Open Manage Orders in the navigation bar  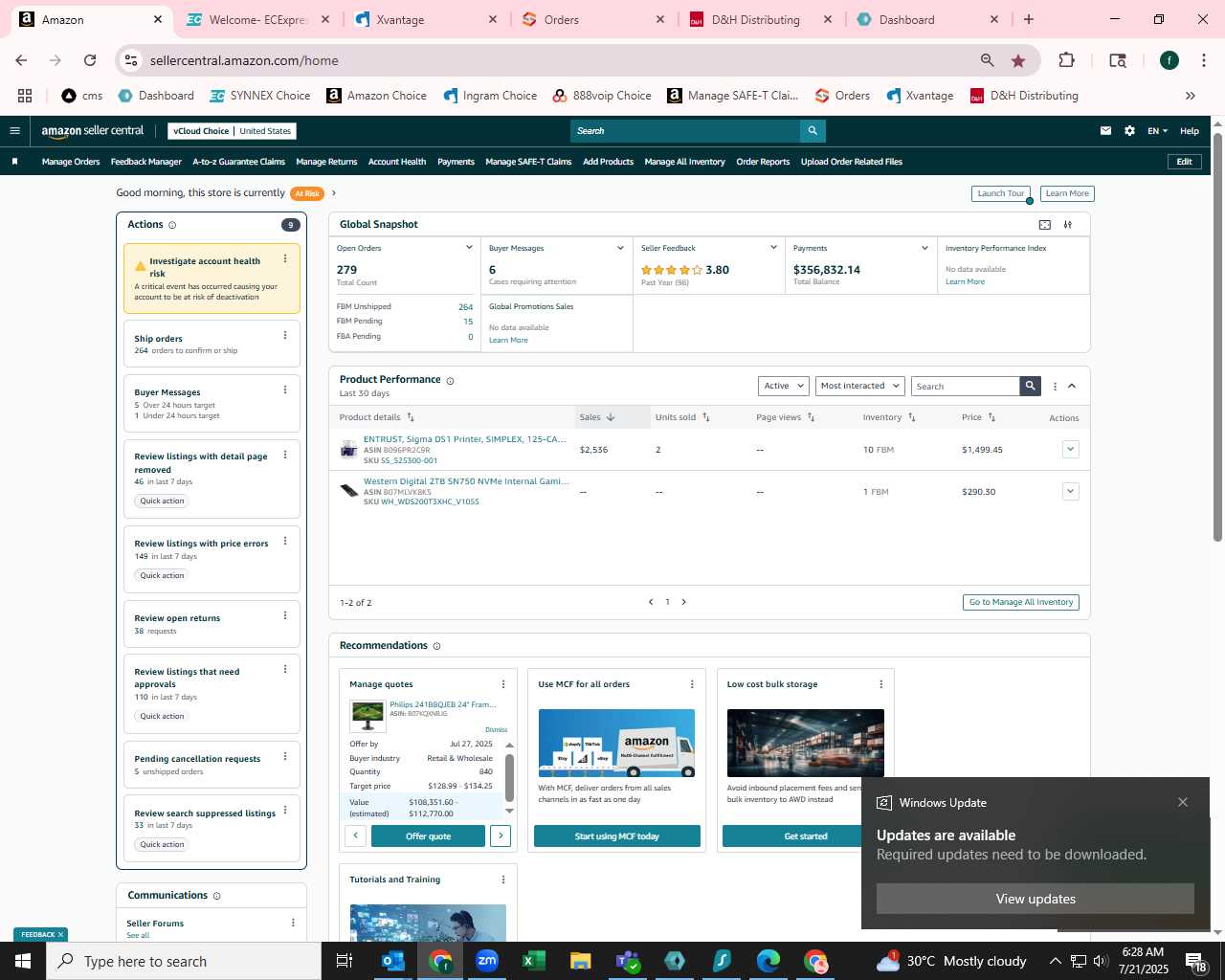point(71,162)
